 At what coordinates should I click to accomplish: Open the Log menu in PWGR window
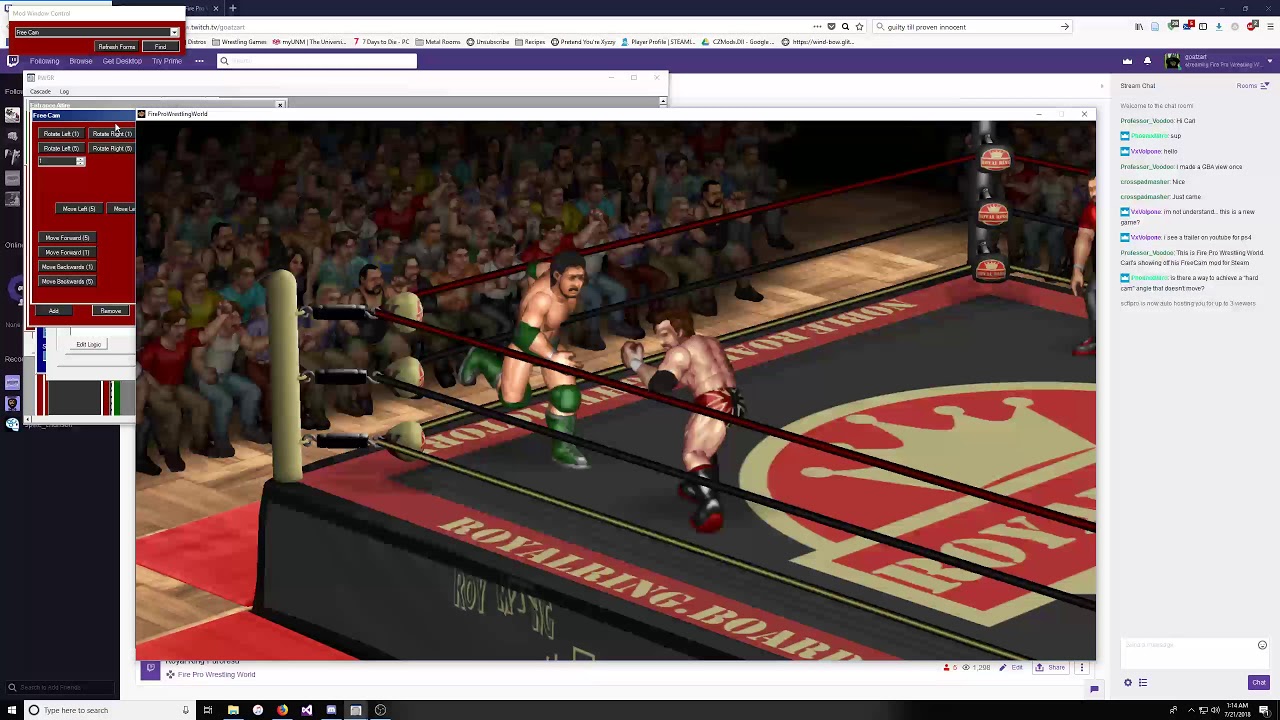[64, 92]
